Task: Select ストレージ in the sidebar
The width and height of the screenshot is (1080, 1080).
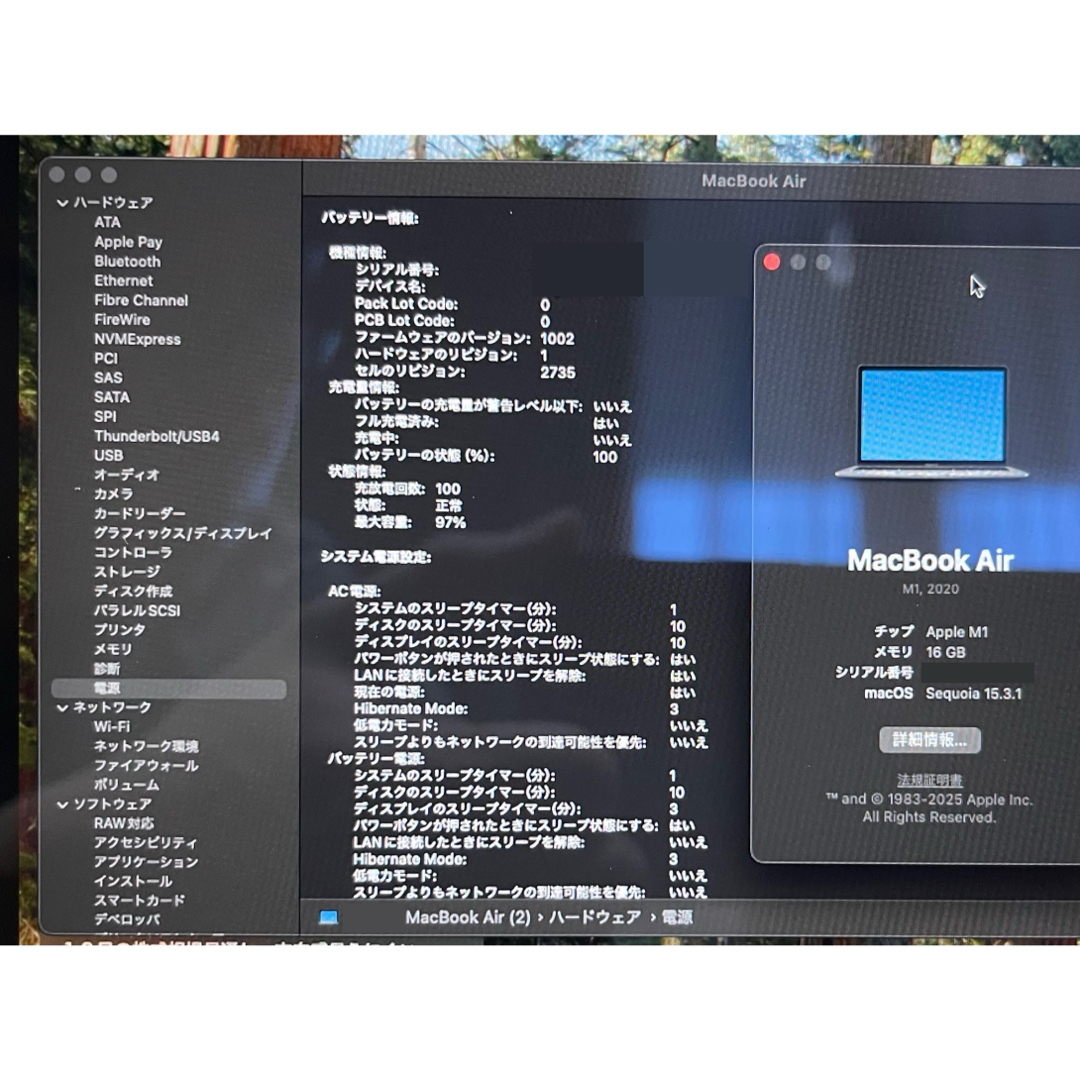Action: [x=127, y=572]
